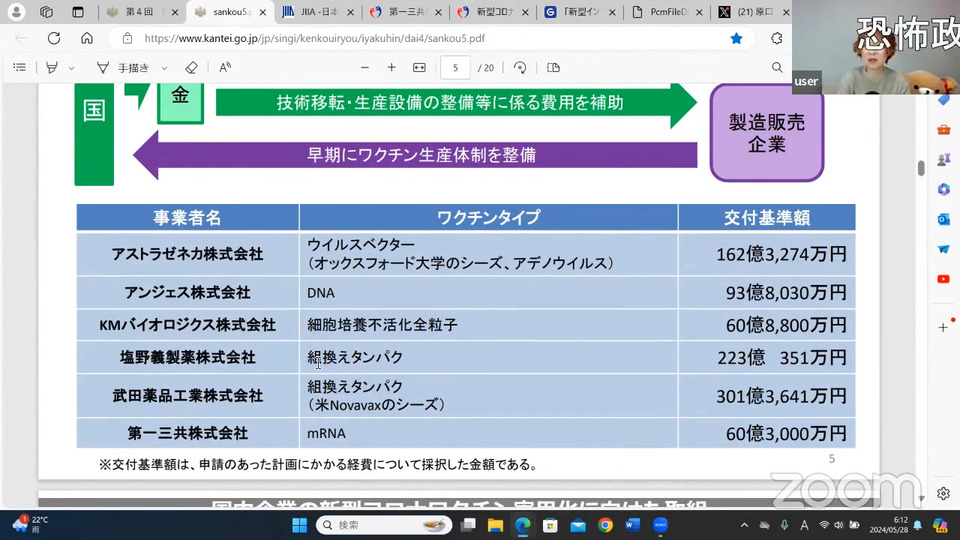
Task: Open Outlook in the Edge sidebar
Action: [943, 219]
